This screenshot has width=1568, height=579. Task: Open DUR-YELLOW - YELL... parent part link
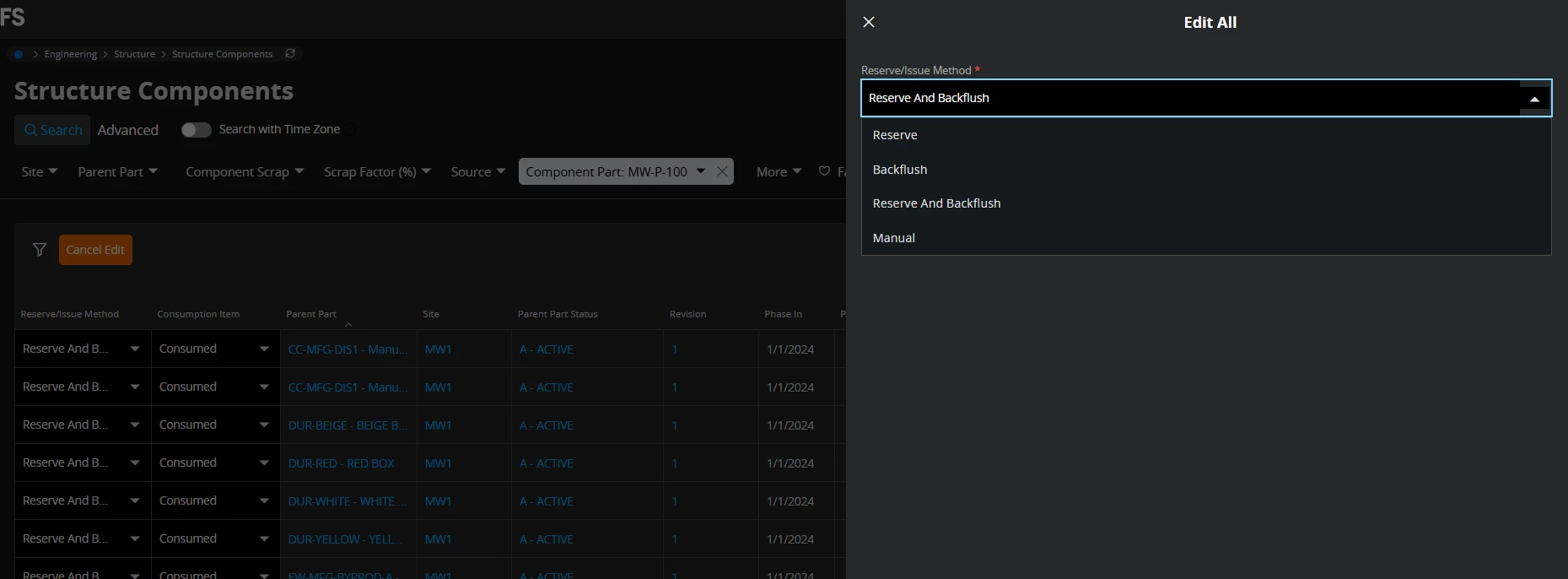(x=346, y=539)
